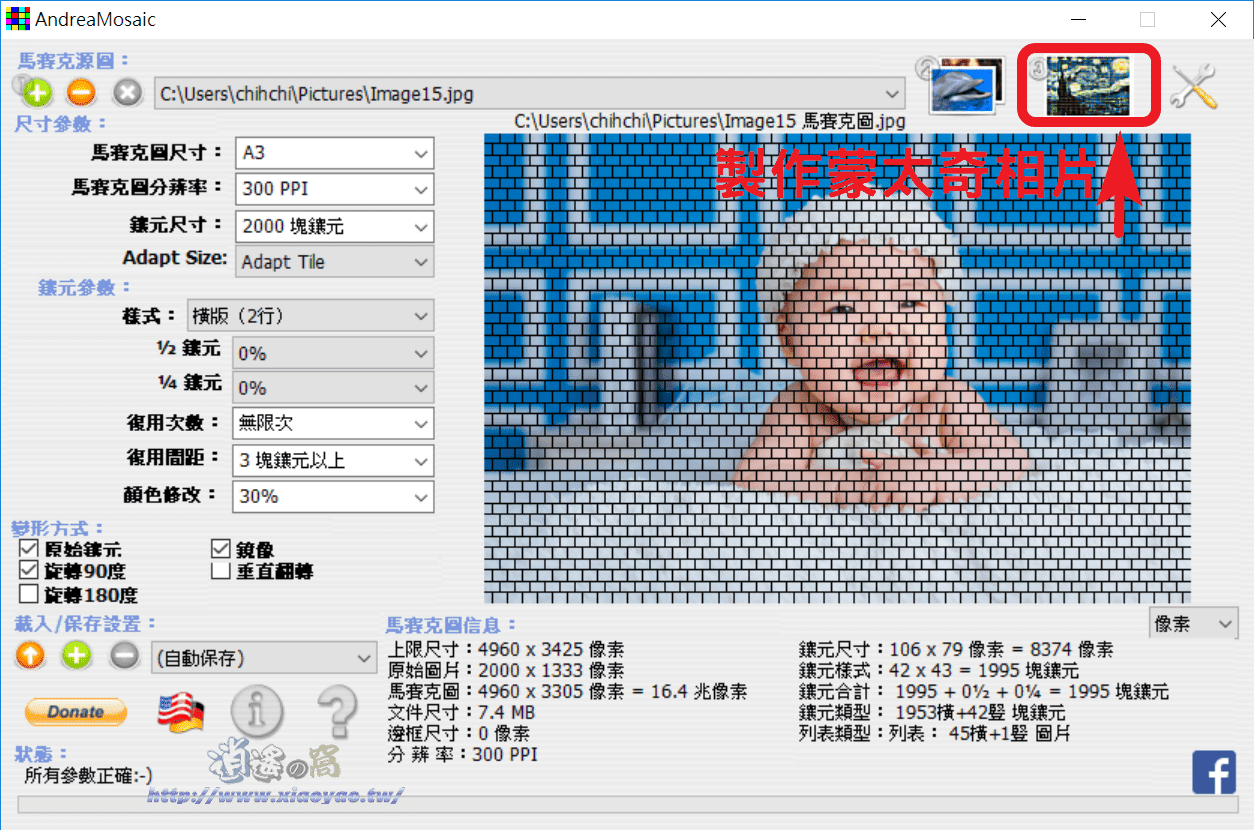This screenshot has height=830, width=1254.
Task: Open settings wrench and screwdriver icon
Action: tap(1195, 88)
